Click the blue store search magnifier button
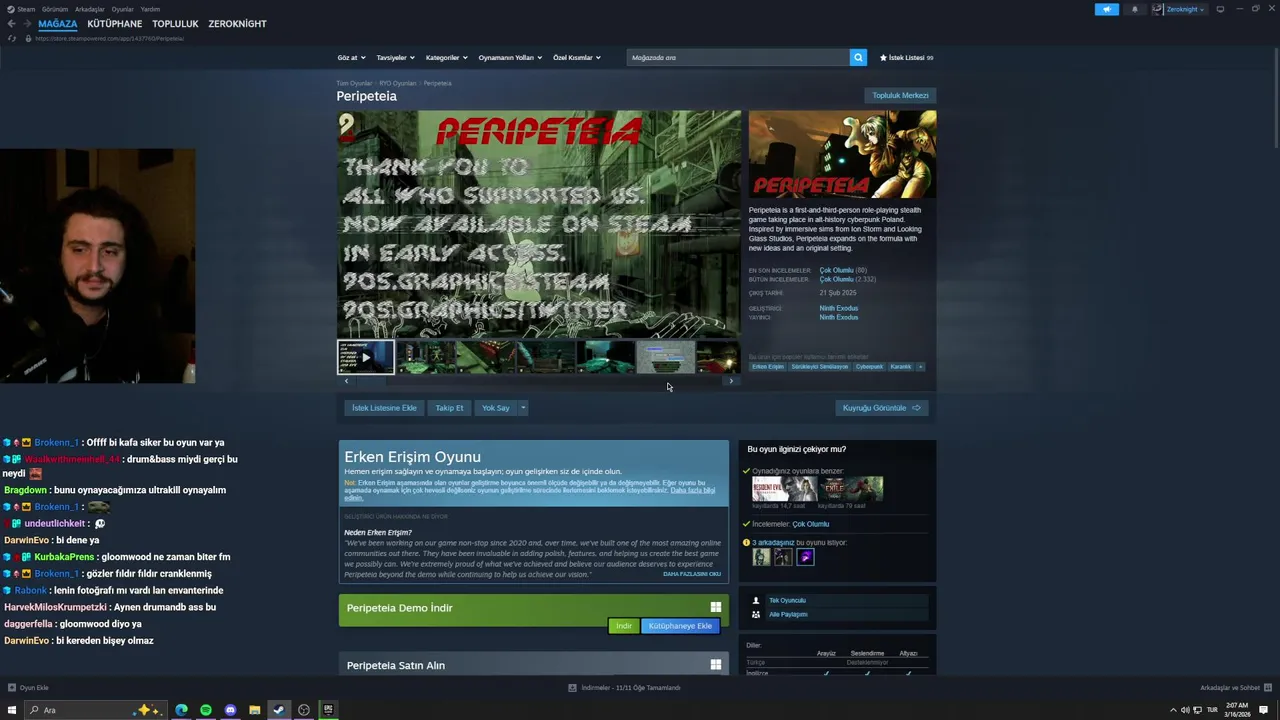Image resolution: width=1280 pixels, height=720 pixels. click(x=858, y=57)
